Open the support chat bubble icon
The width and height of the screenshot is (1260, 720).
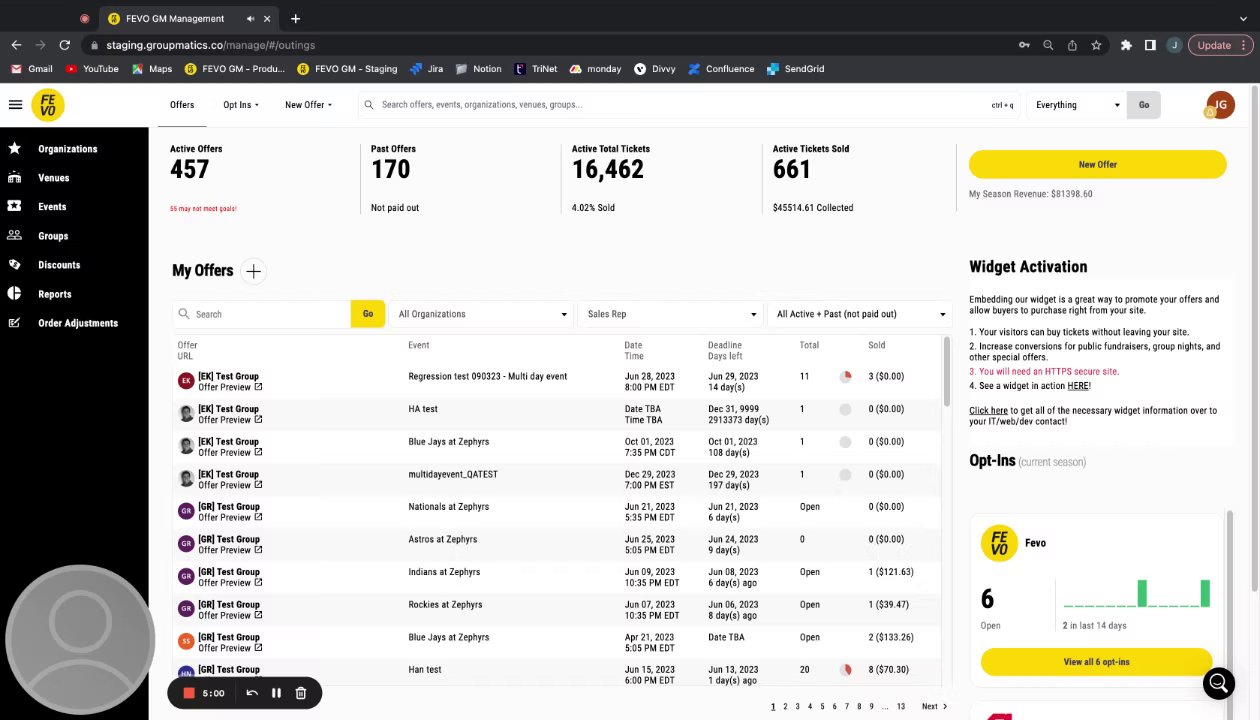point(1218,683)
